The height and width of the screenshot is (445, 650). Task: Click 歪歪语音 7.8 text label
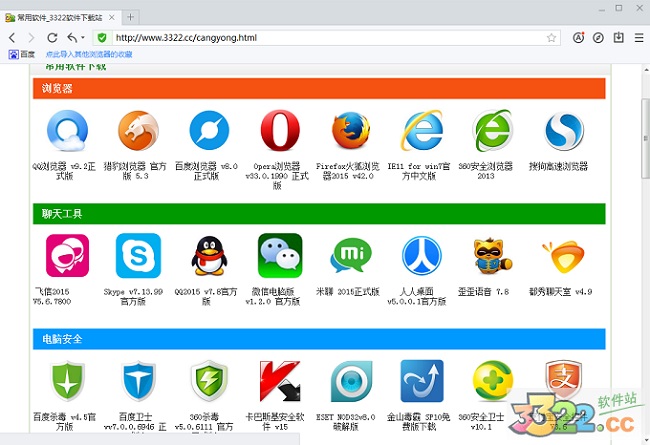click(483, 292)
